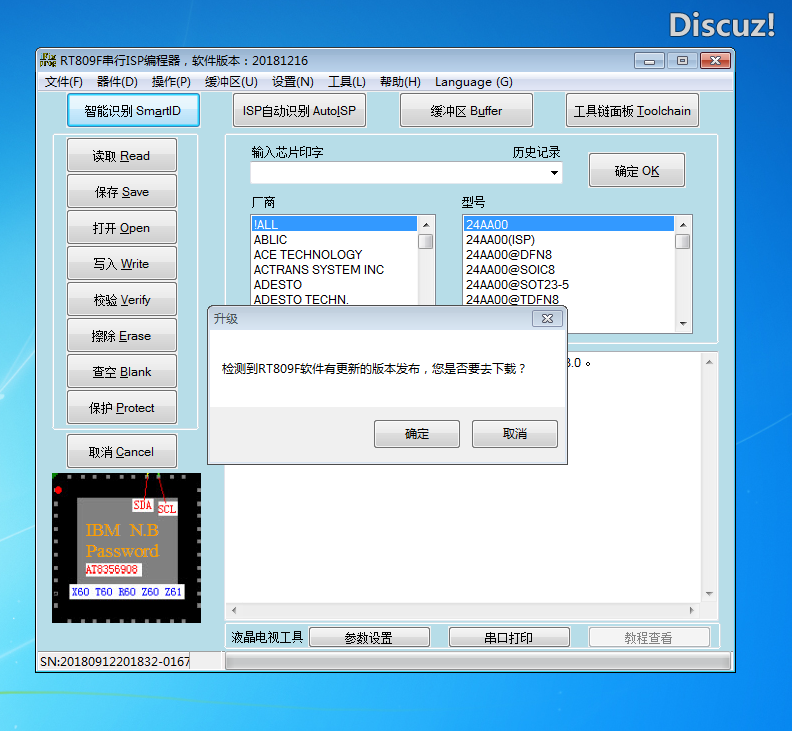The height and width of the screenshot is (731, 792).
Task: Select ADESTO TECHN. manufacturer row
Action: coord(334,299)
